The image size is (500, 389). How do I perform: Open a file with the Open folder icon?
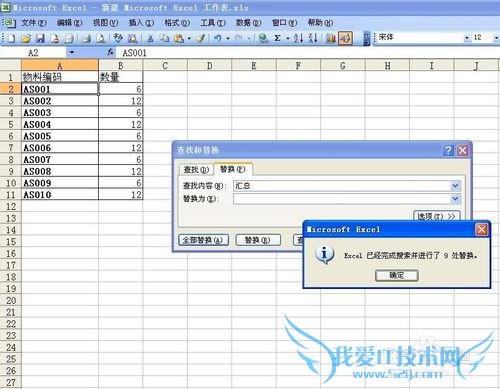click(x=26, y=38)
